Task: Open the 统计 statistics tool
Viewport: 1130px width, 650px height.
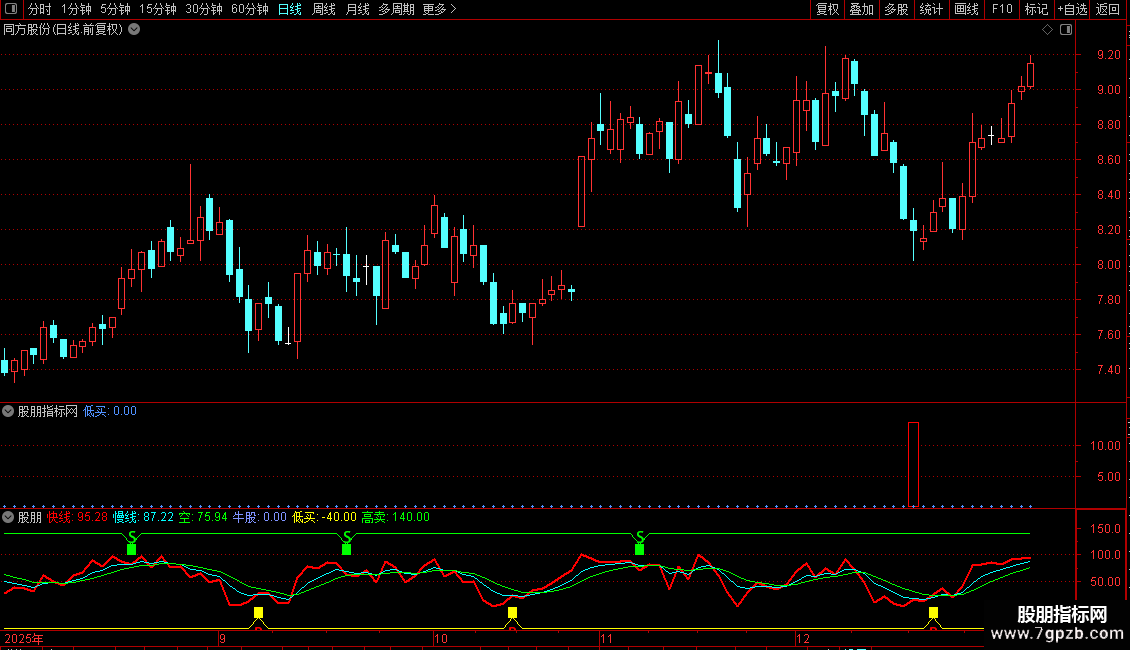Action: click(x=931, y=9)
